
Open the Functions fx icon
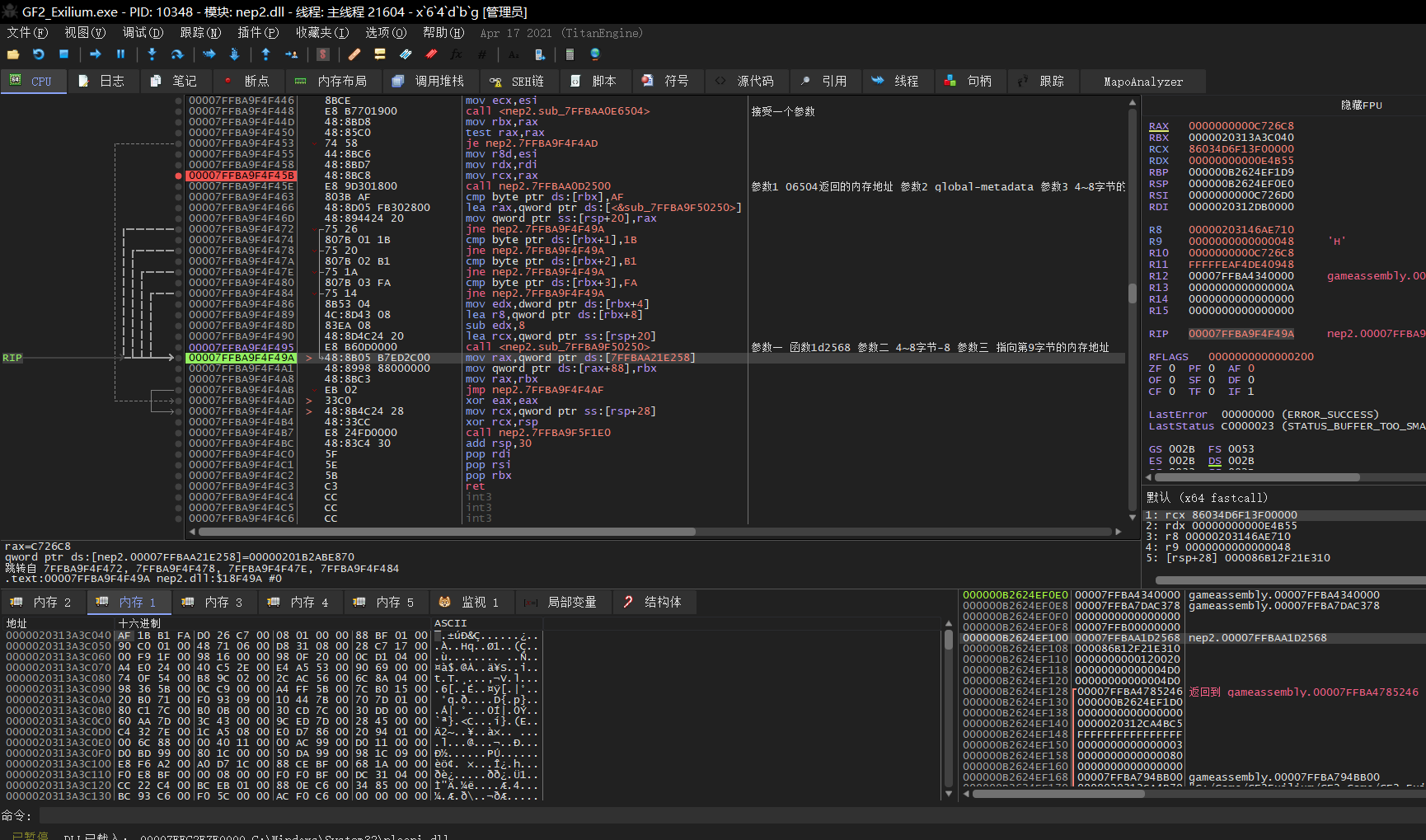coord(457,54)
